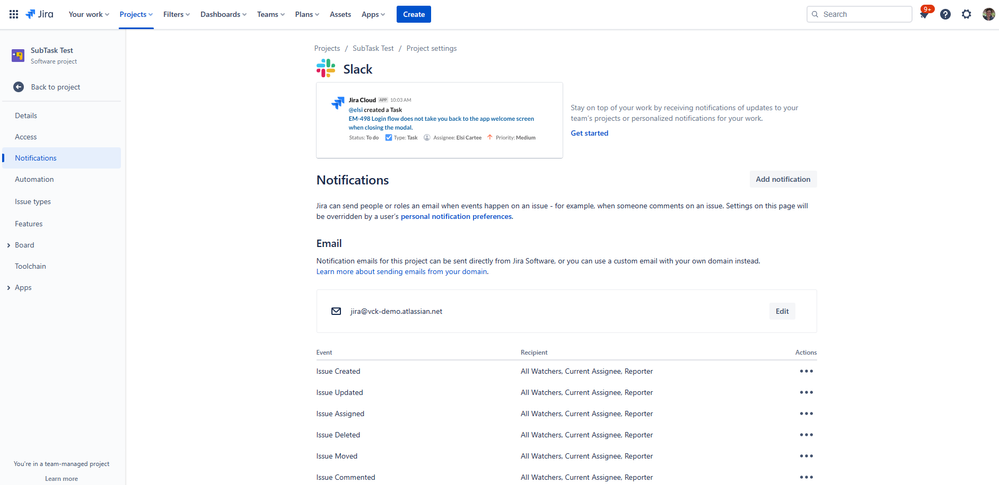999x485 pixels.
Task: Click the Issue Commented event text
Action: point(346,477)
